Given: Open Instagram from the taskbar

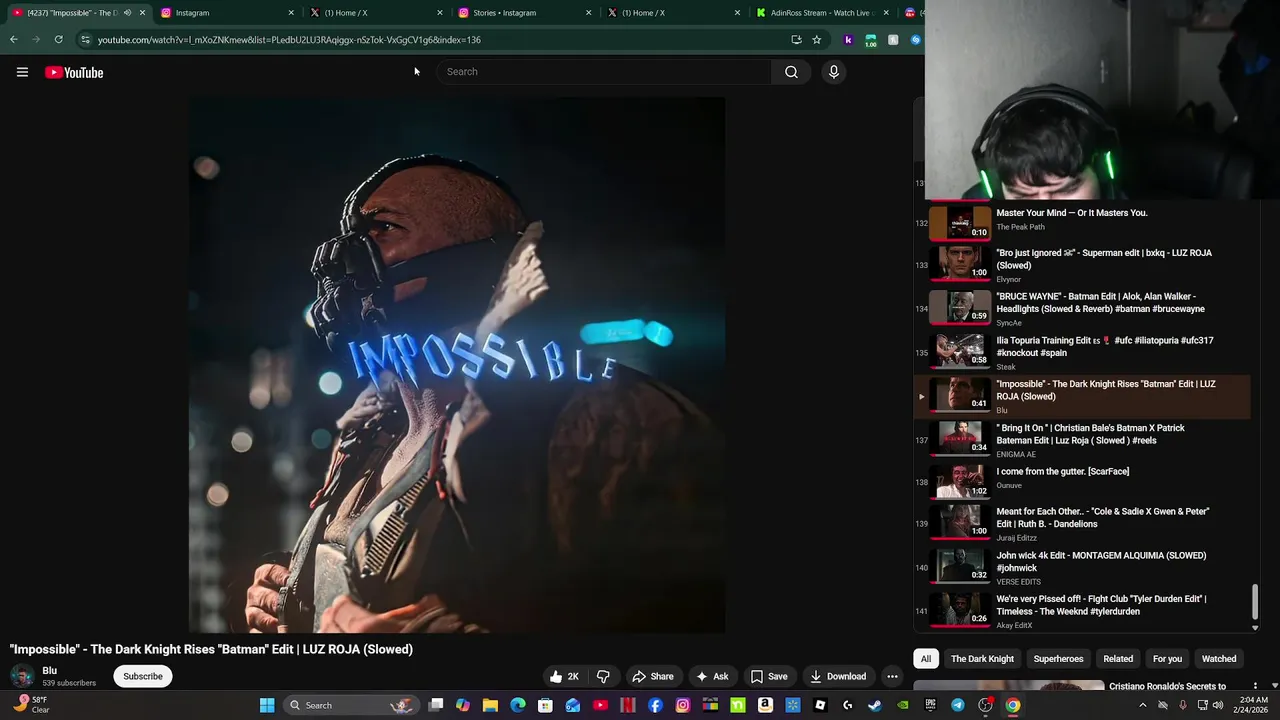Looking at the screenshot, I should (x=683, y=705).
